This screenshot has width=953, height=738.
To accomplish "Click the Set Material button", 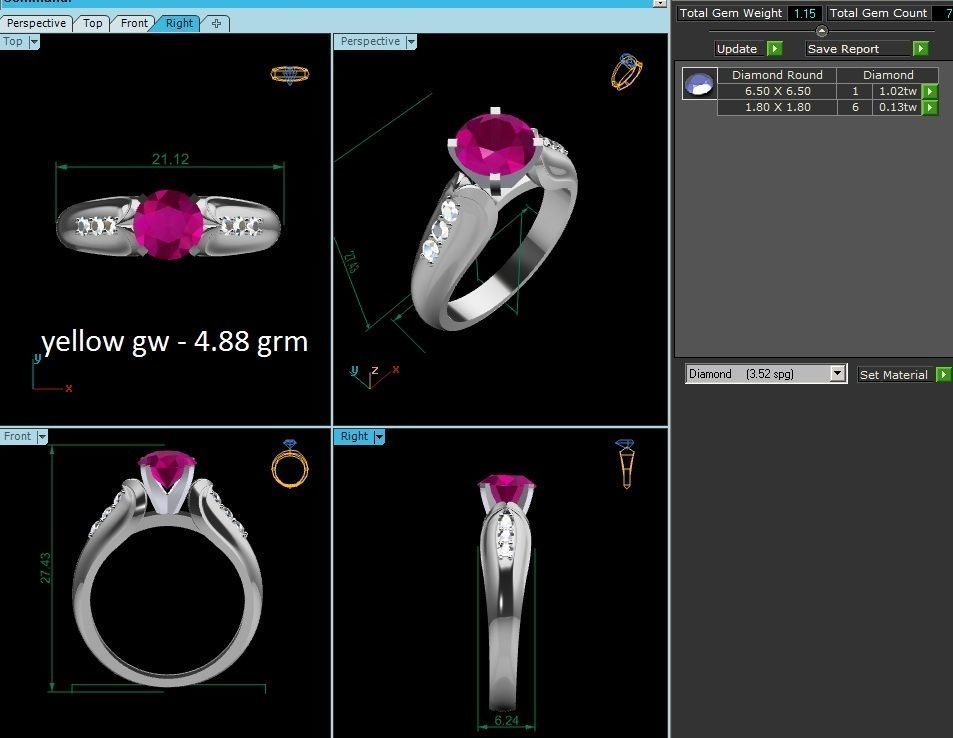I will (893, 374).
